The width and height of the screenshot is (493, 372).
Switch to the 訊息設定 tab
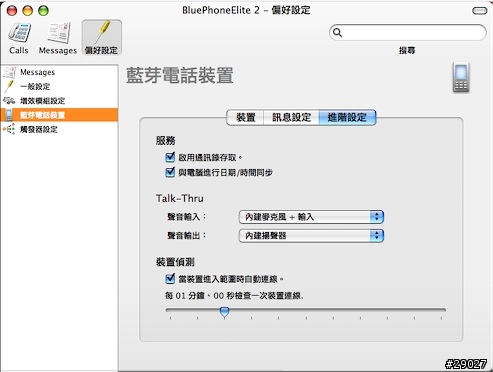coord(291,117)
